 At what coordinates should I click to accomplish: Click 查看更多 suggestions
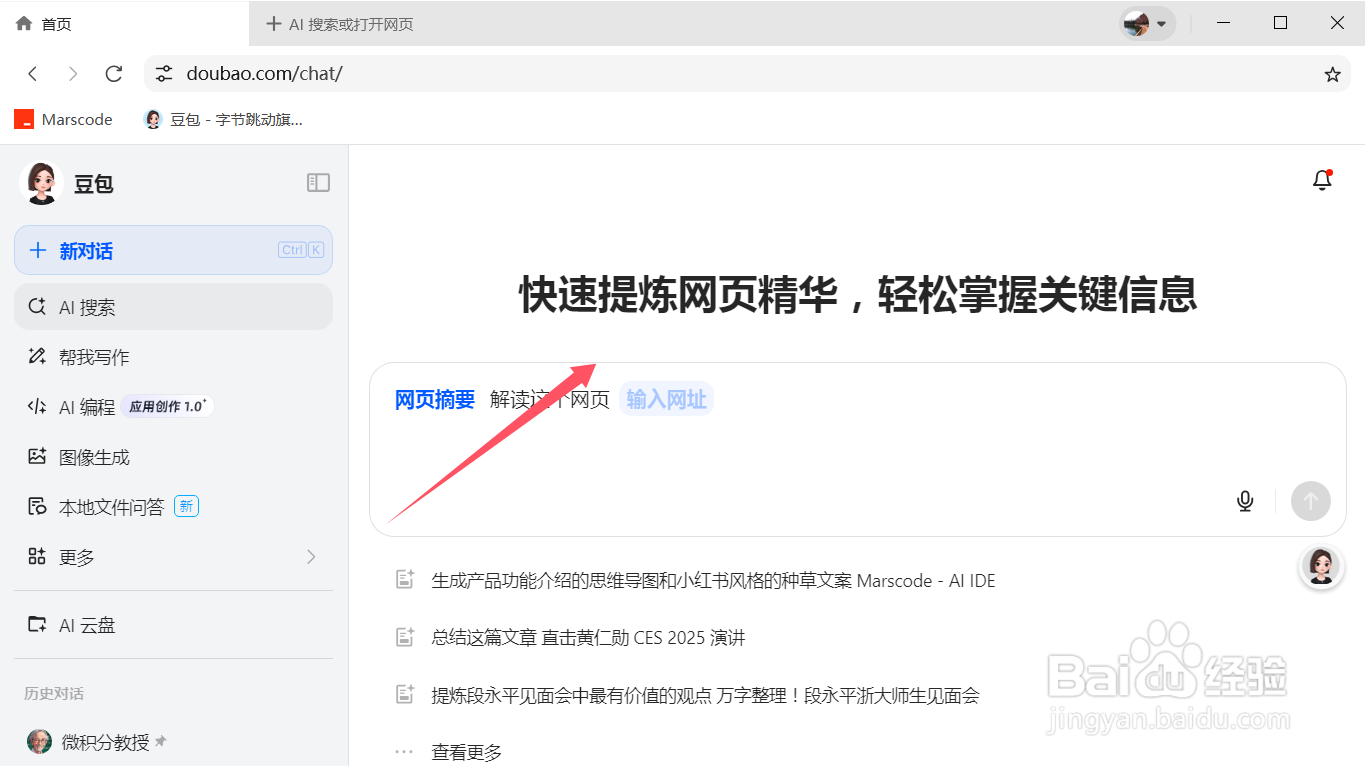click(467, 752)
